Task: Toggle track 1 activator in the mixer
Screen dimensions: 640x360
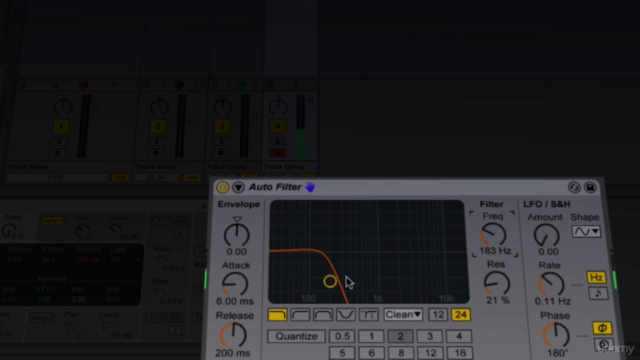Action: coord(61,127)
